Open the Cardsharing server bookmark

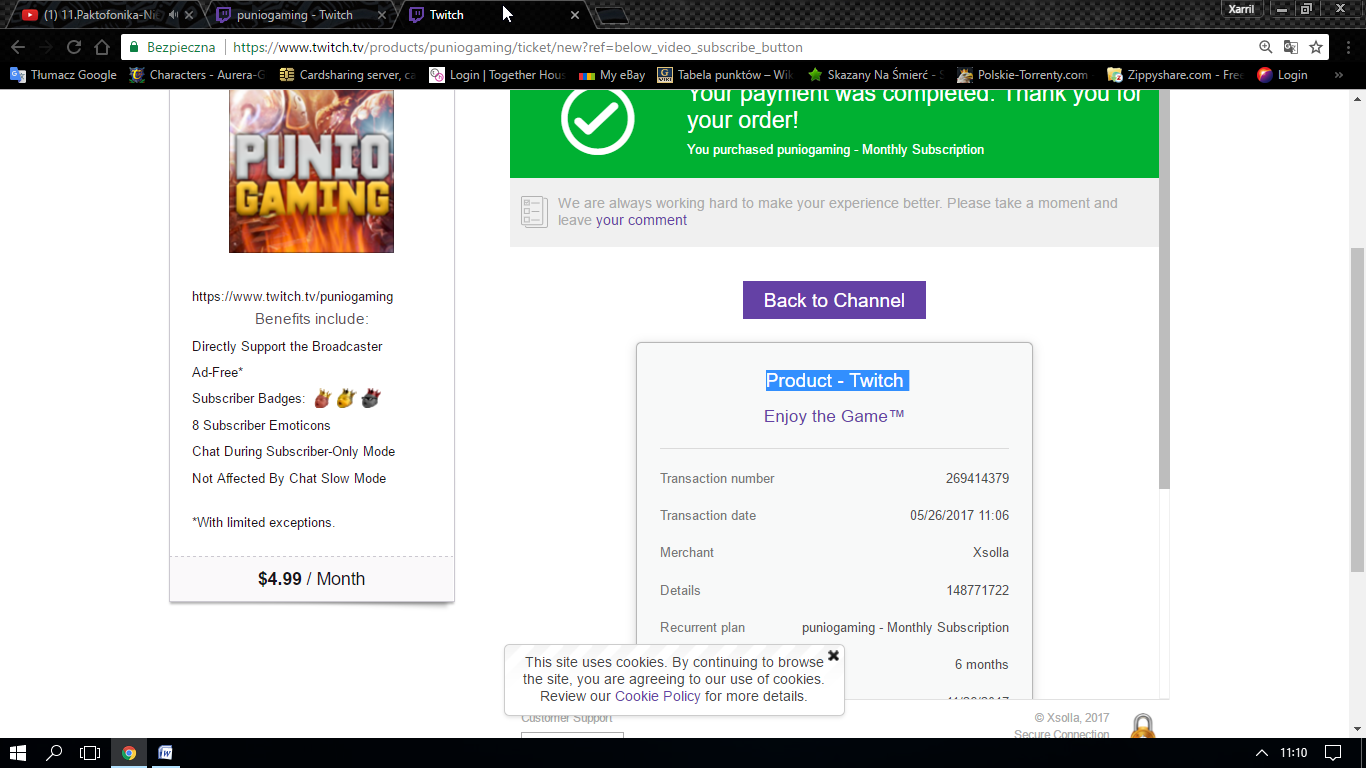pos(348,74)
